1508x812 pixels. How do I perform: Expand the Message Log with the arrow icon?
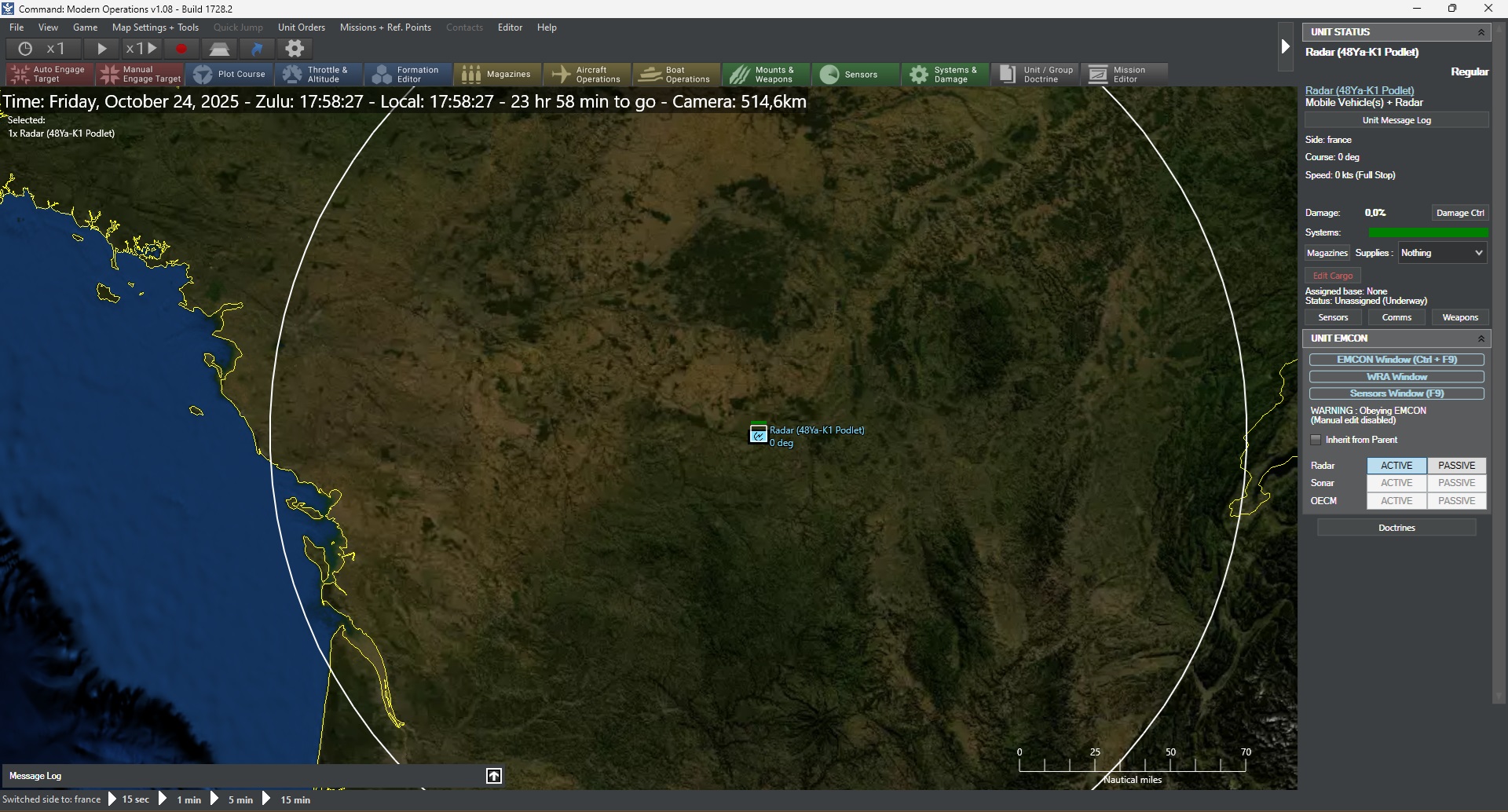[x=494, y=776]
